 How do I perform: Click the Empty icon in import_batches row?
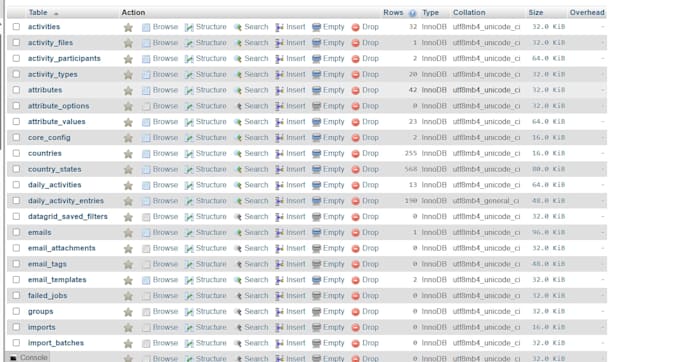317,343
